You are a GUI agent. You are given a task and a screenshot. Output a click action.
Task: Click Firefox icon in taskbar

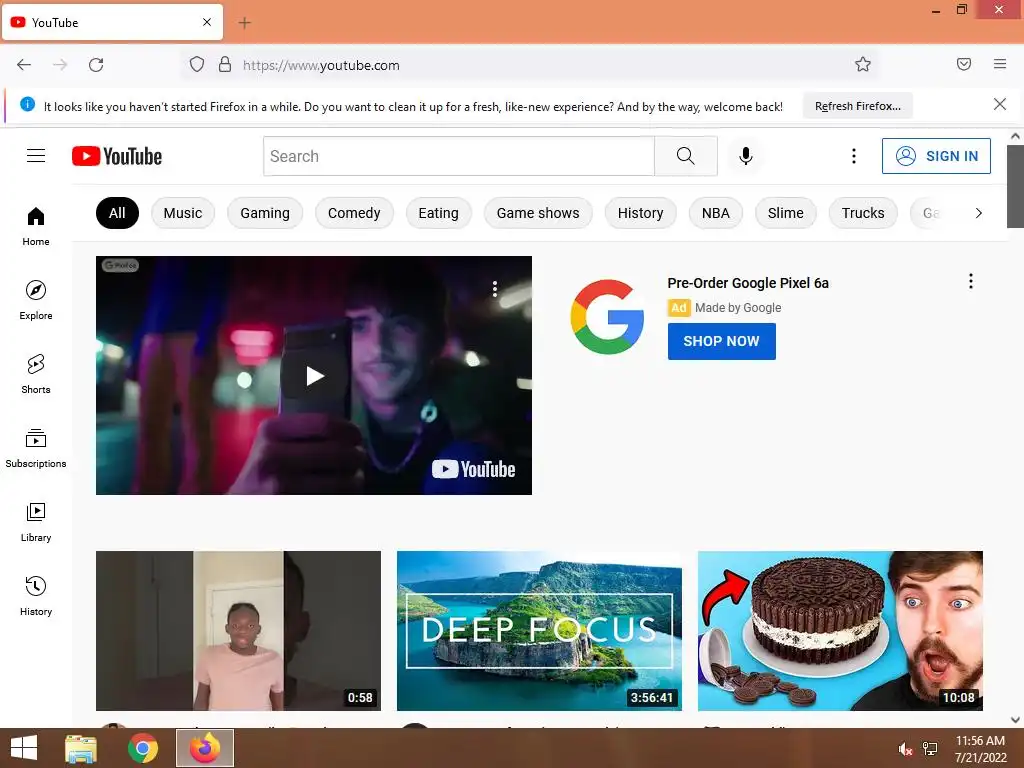tap(204, 748)
